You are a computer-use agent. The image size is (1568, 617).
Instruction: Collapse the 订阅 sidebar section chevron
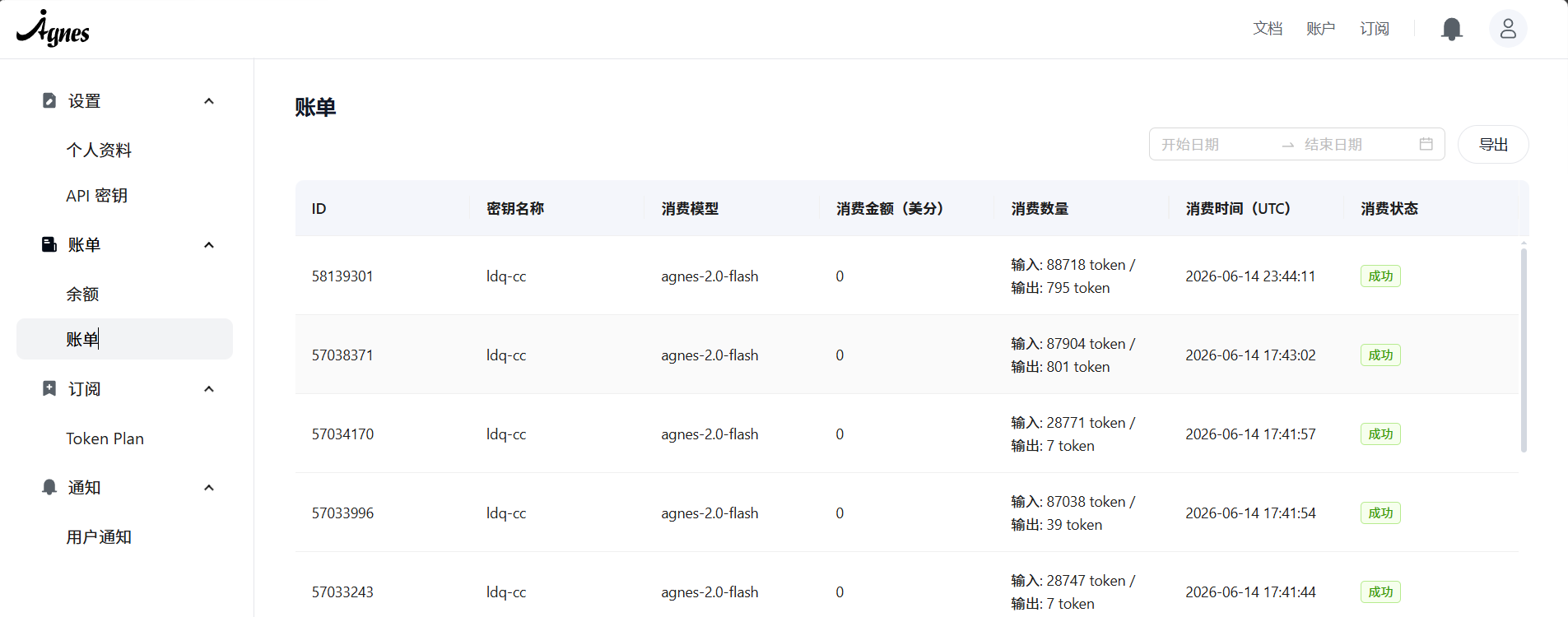pyautogui.click(x=209, y=389)
